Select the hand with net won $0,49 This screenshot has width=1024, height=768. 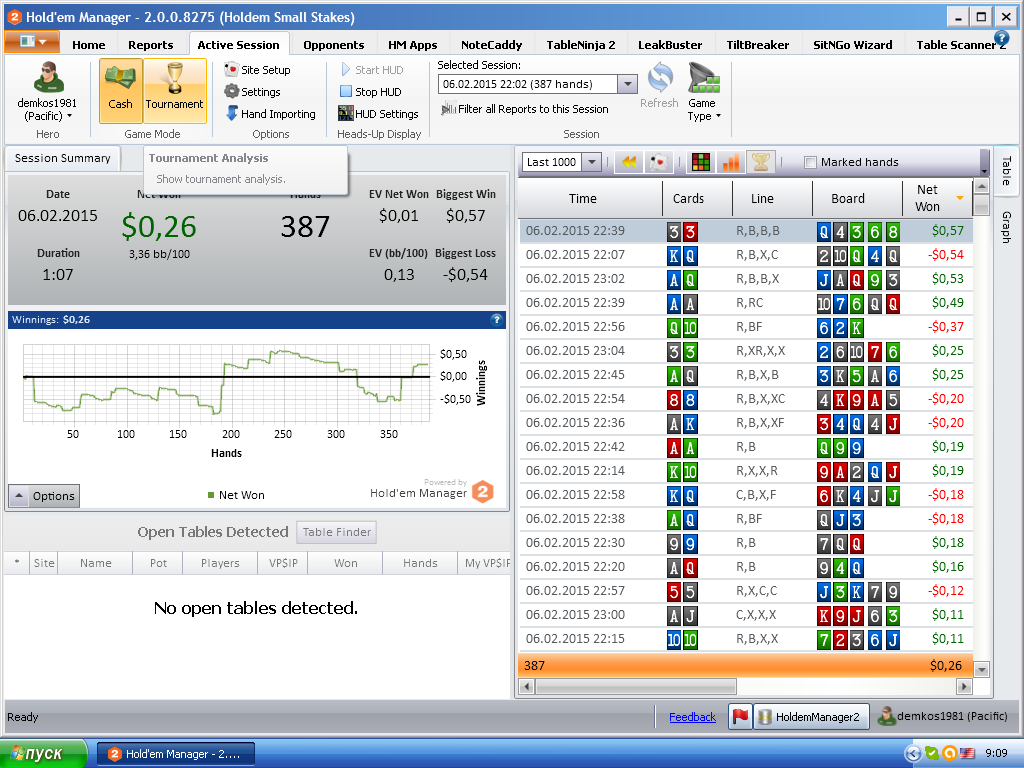pos(746,303)
